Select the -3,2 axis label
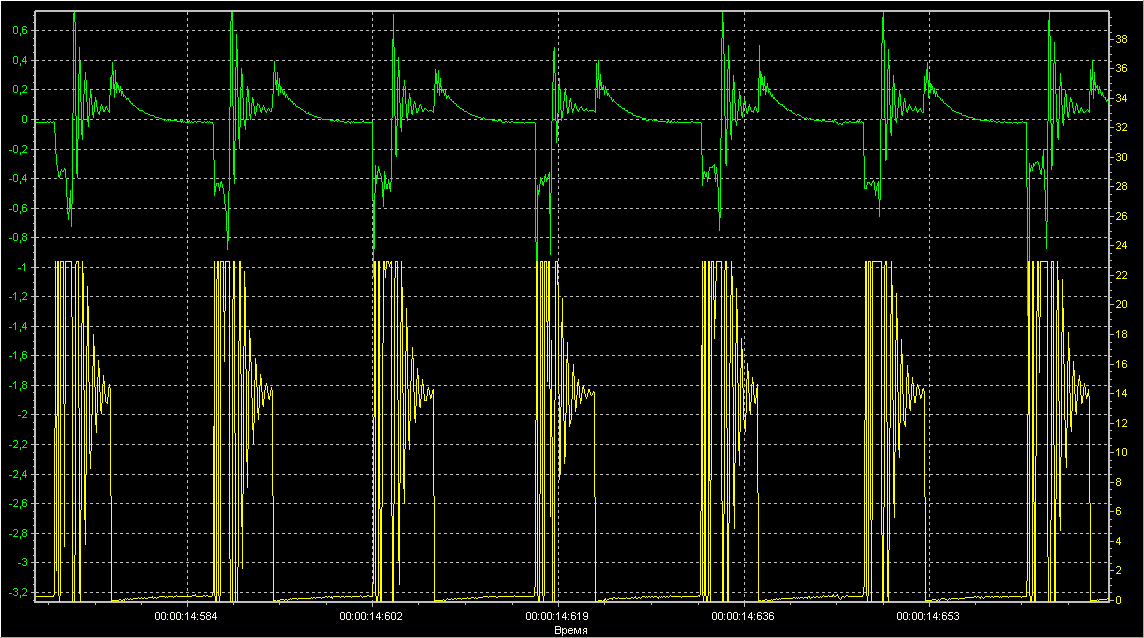This screenshot has height=638, width=1144. click(x=19, y=592)
